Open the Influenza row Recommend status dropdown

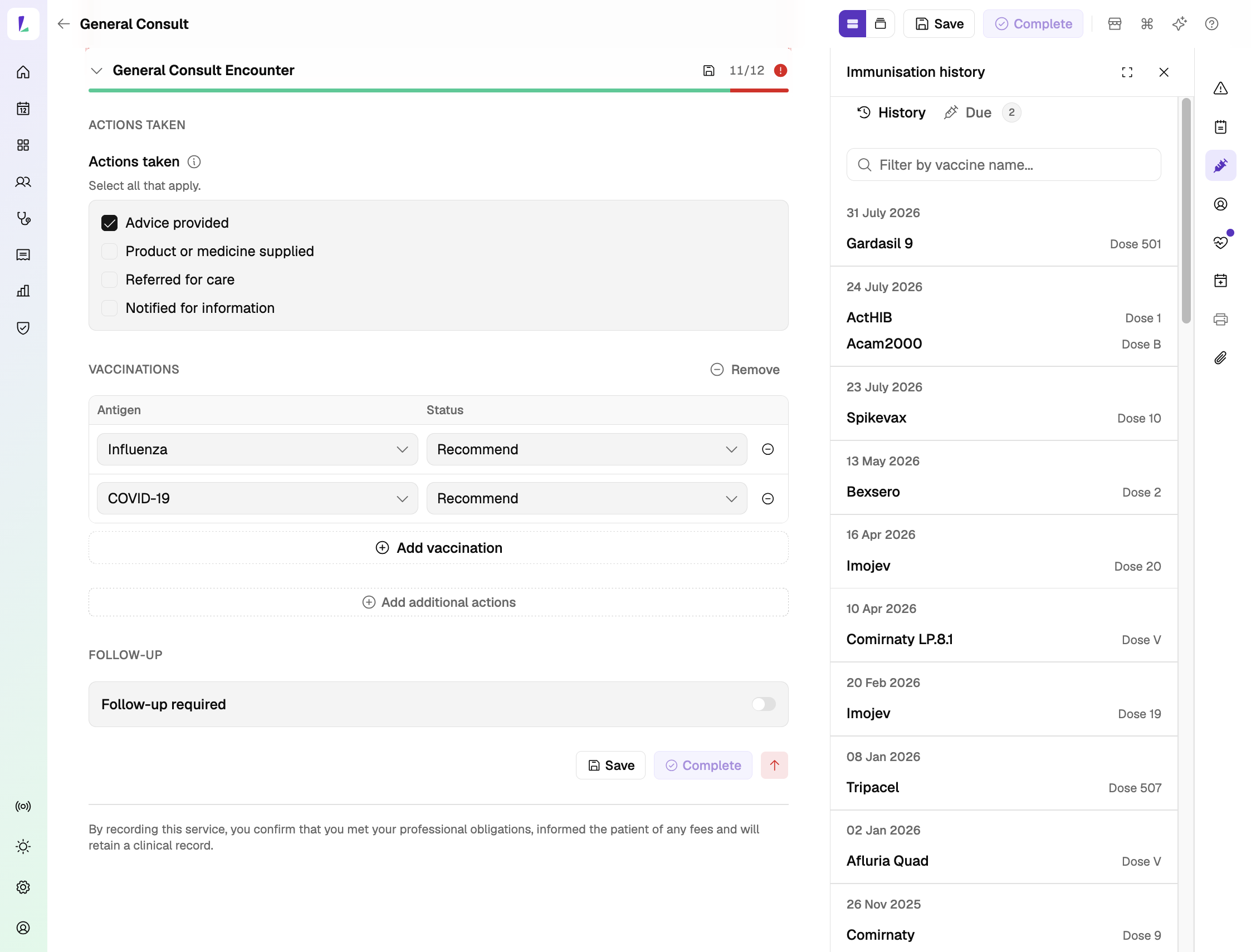pyautogui.click(x=587, y=449)
